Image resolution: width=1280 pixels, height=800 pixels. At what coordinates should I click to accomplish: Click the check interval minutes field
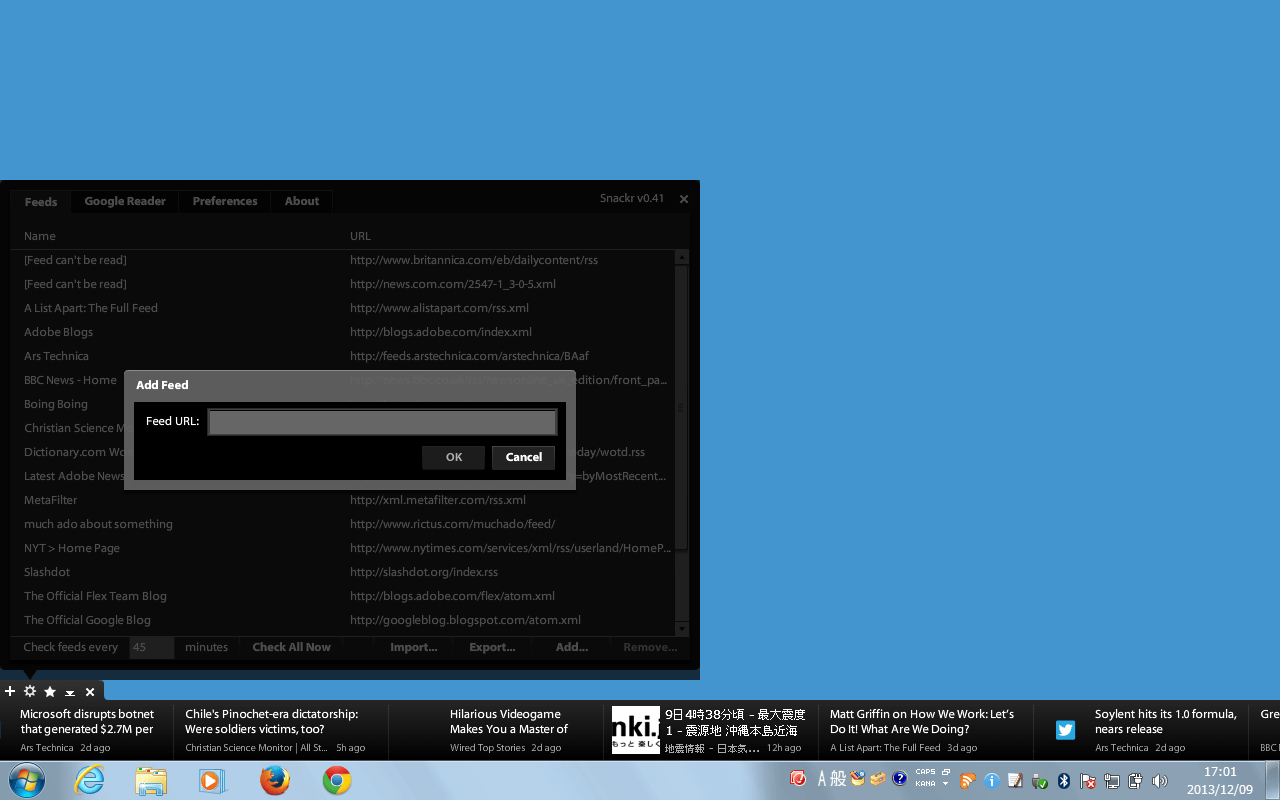click(152, 647)
